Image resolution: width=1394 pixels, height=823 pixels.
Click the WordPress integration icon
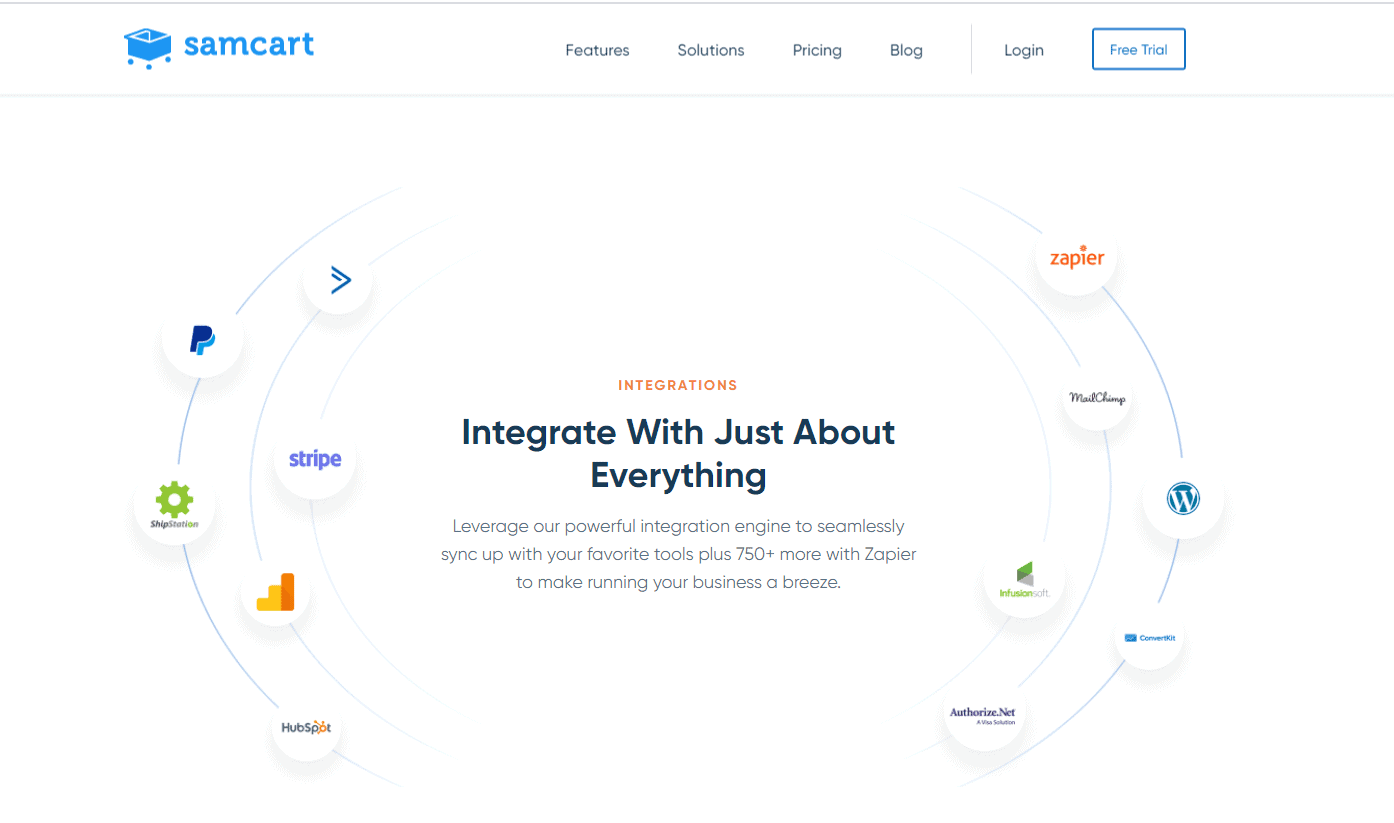pyautogui.click(x=1183, y=498)
